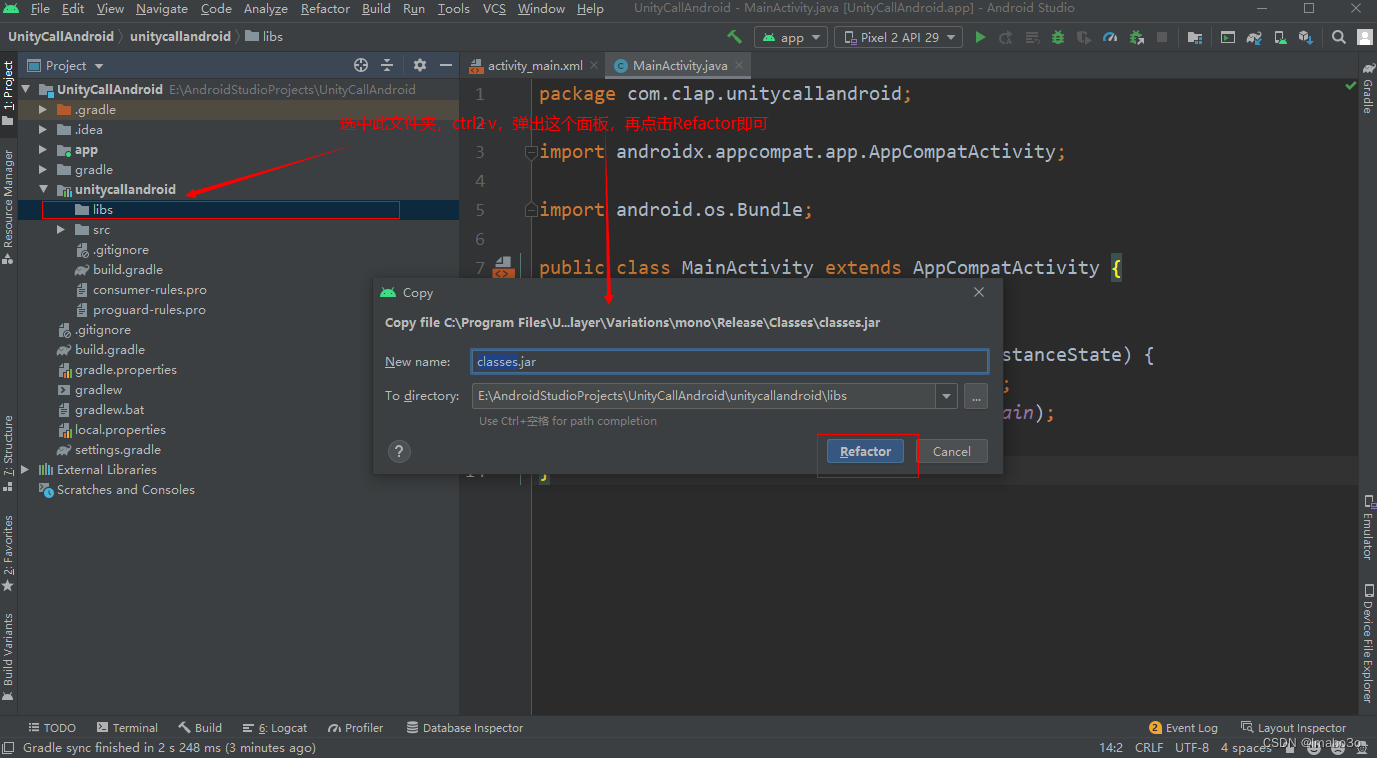Sync Project with Gradle Files icon
This screenshot has width=1377, height=758.
[1254, 37]
